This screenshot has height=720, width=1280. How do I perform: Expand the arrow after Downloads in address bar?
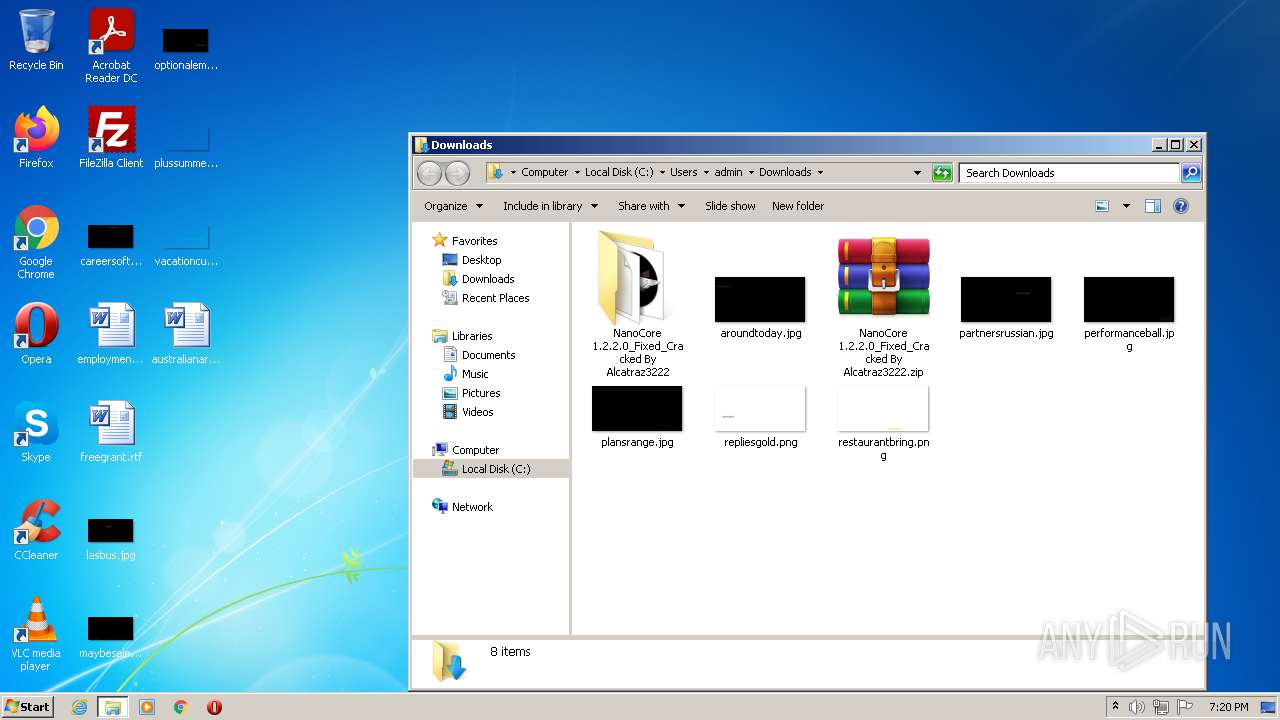820,173
